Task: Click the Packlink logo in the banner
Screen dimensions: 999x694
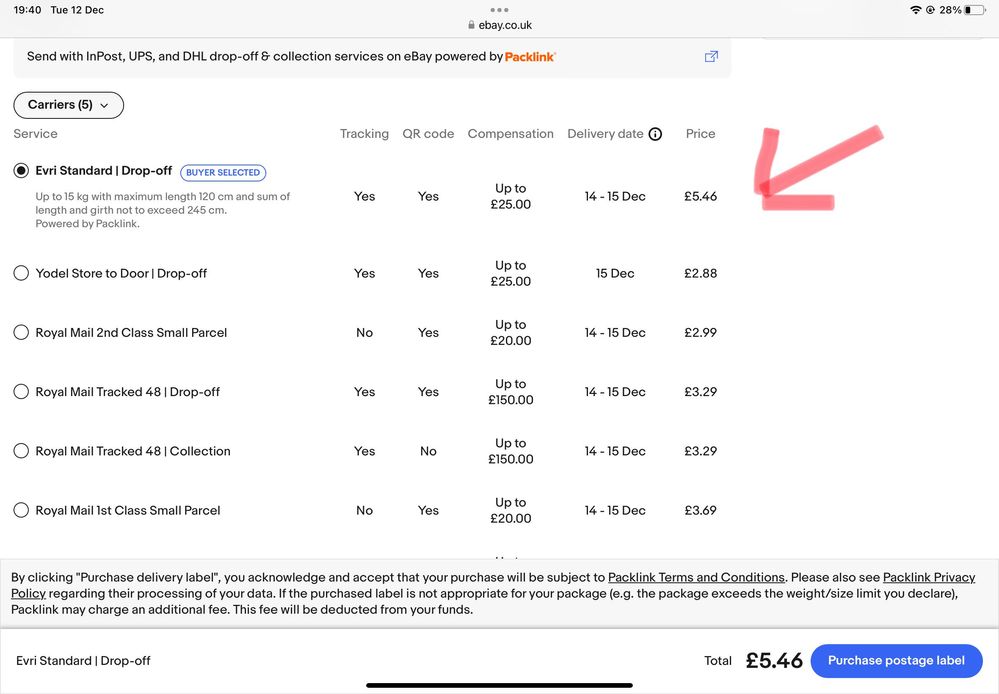Action: [530, 57]
